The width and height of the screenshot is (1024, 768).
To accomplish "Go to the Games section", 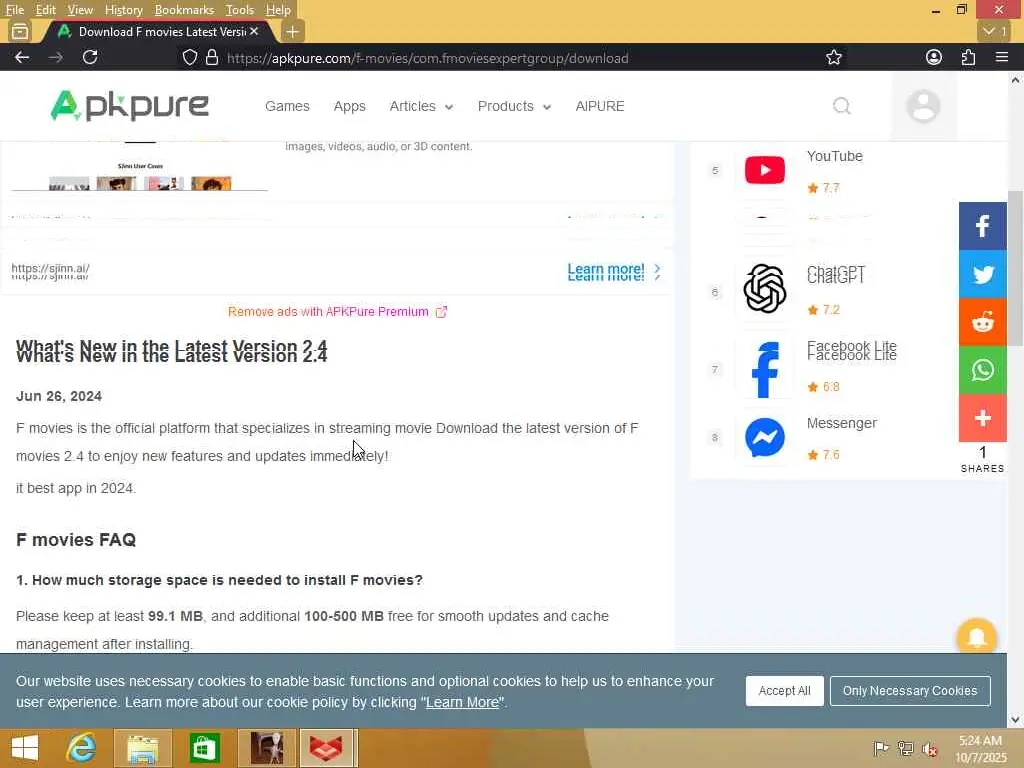I will 287,106.
